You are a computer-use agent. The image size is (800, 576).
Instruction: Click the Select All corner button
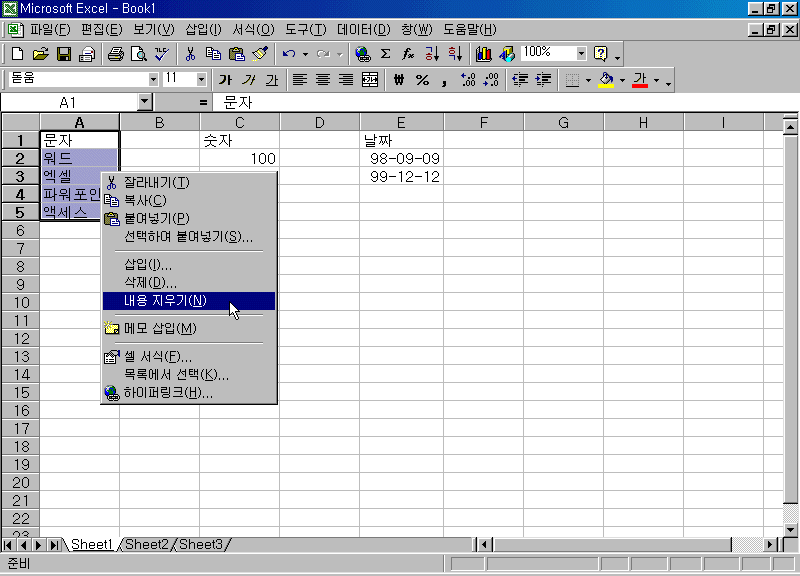click(x=20, y=122)
